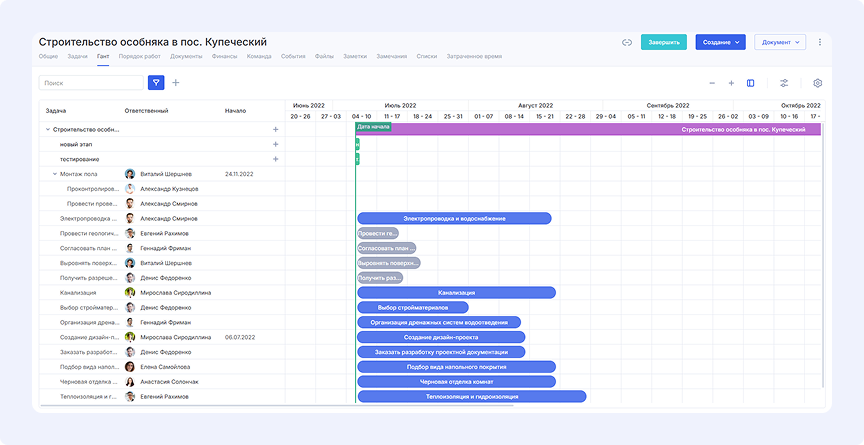Click the blue filter icon button
Viewport: 864px width, 445px height.
(x=156, y=83)
